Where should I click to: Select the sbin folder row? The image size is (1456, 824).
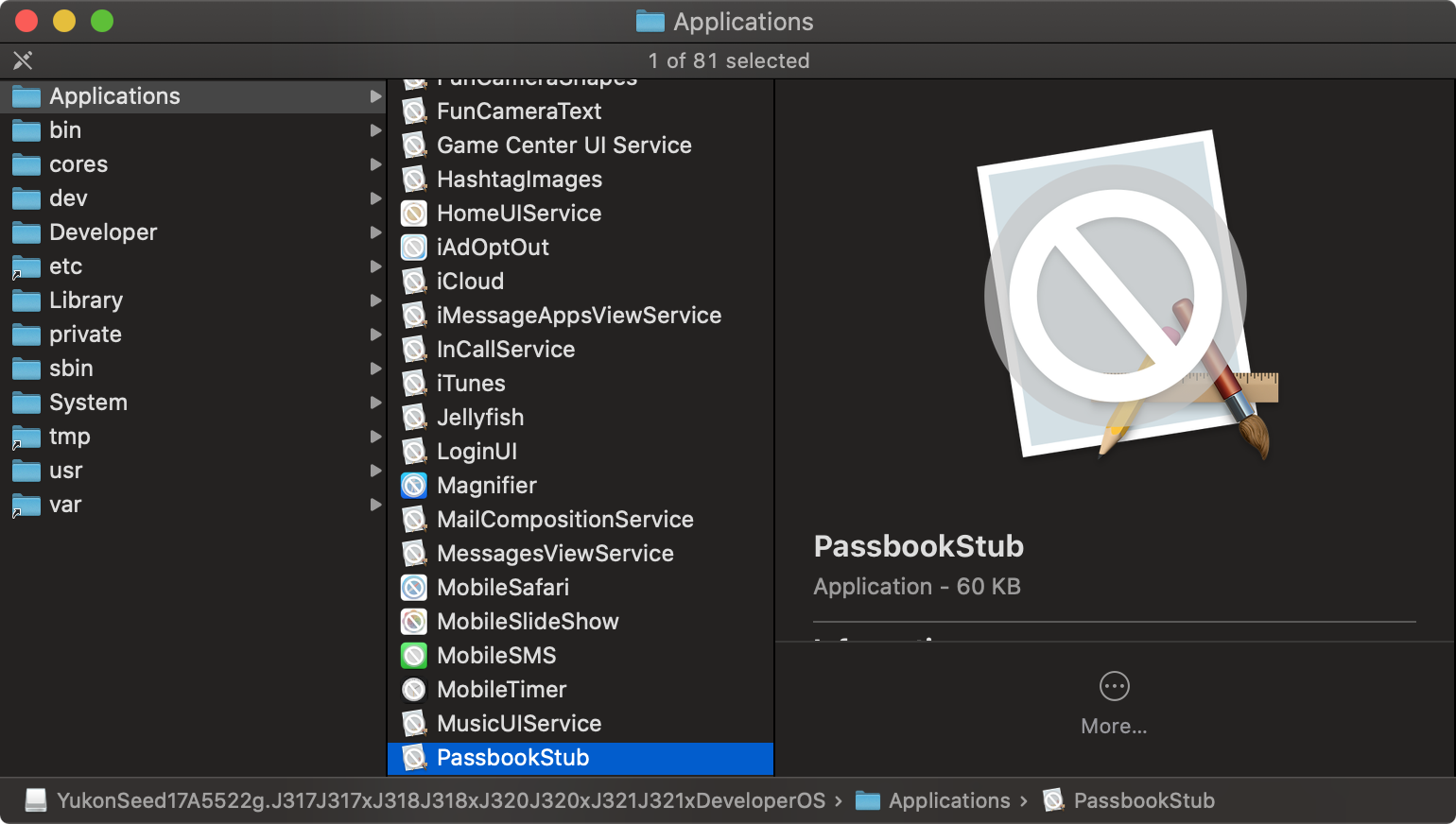pyautogui.click(x=193, y=369)
